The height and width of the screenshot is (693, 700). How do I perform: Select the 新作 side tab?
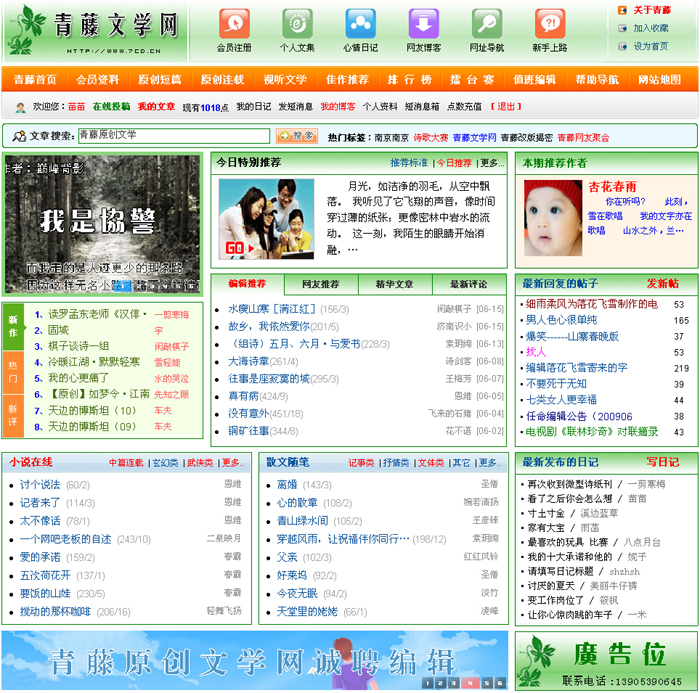13,326
